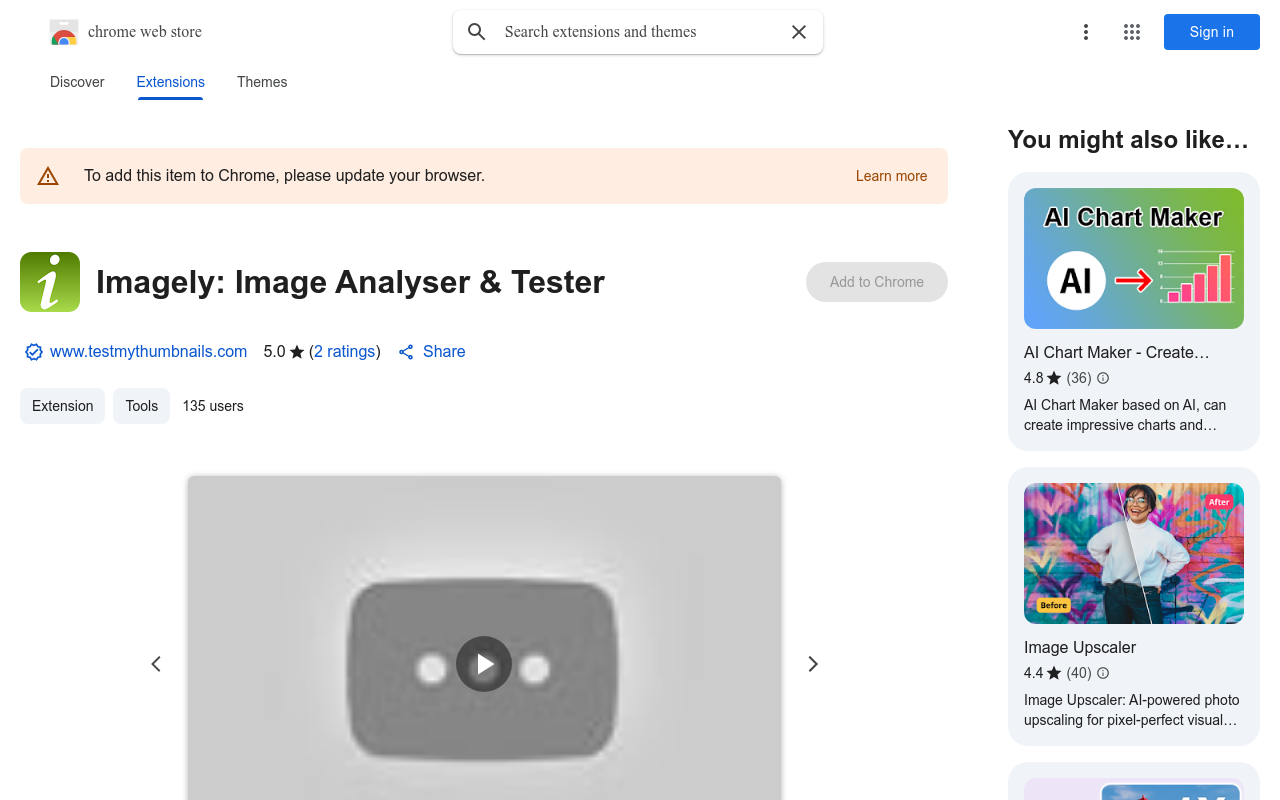Click the Imagely green extension icon
The image size is (1280, 800).
coord(50,282)
